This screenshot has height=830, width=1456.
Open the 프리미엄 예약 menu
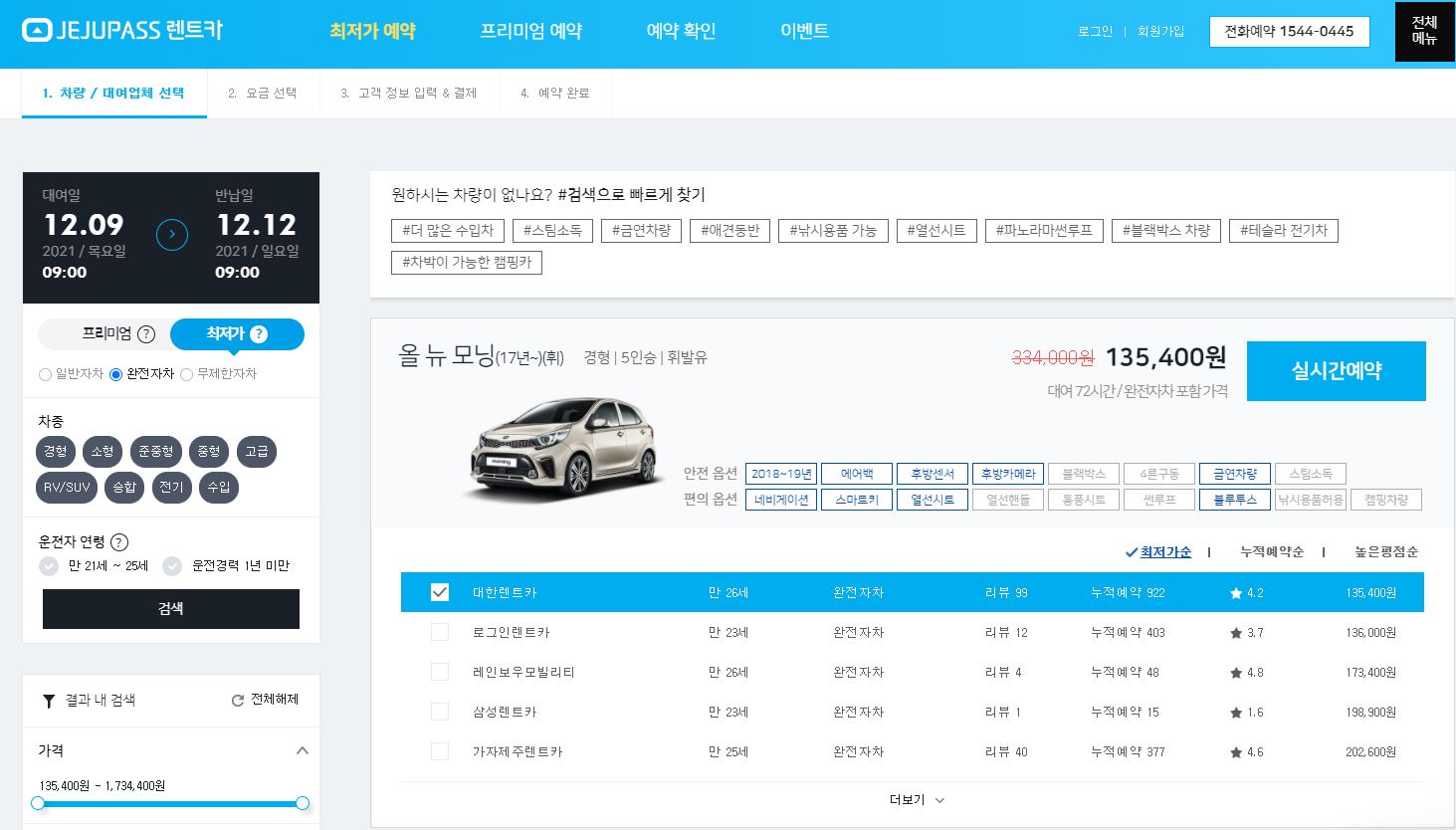(x=530, y=31)
